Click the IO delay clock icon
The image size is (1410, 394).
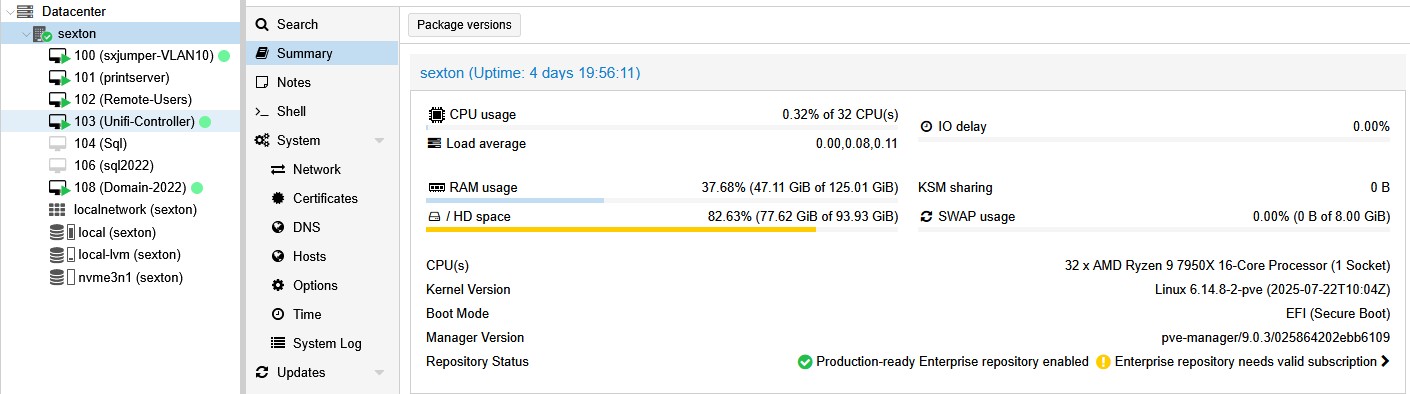tap(926, 127)
